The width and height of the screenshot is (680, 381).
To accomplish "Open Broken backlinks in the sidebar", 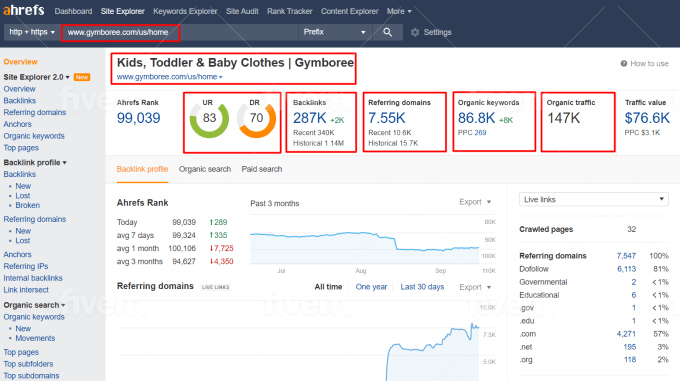I will tap(28, 205).
